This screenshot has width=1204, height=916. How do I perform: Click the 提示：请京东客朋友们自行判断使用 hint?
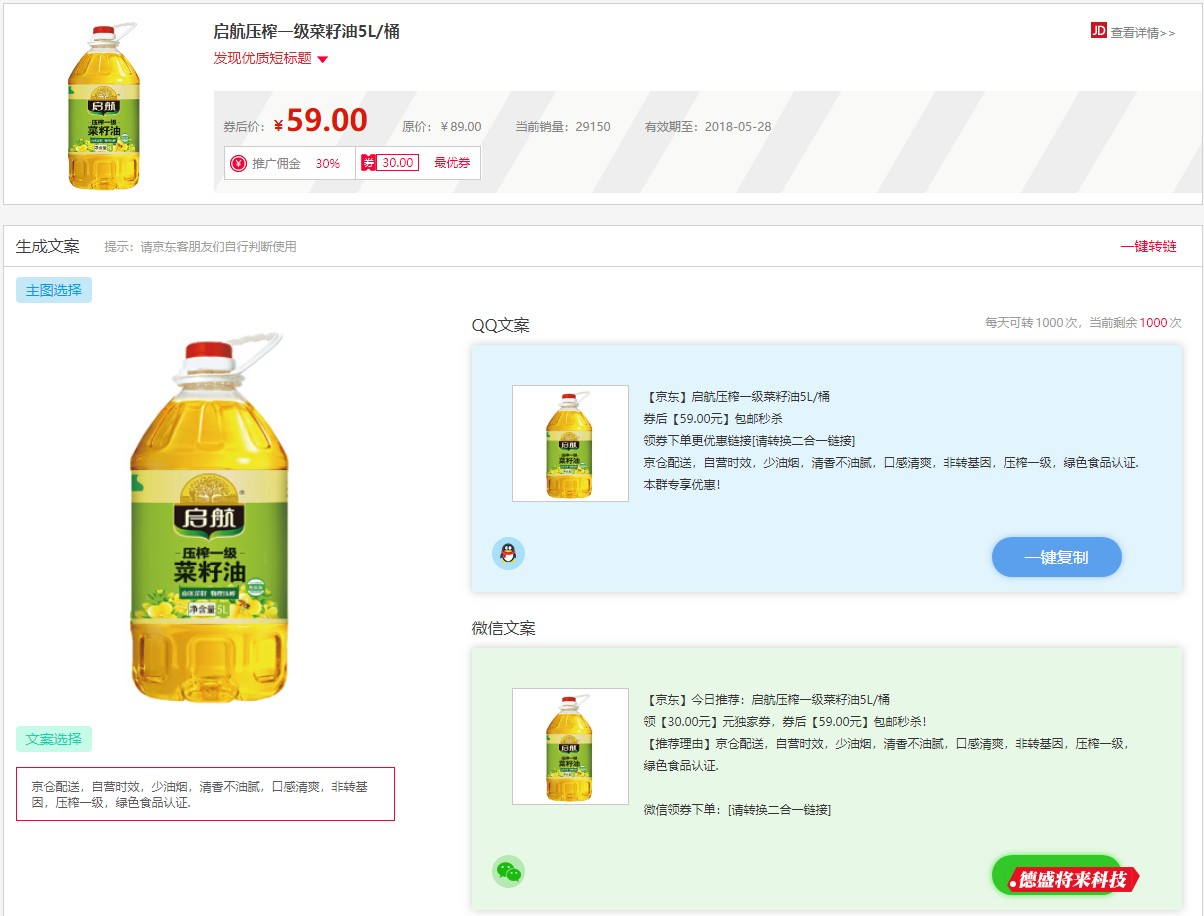[200, 246]
